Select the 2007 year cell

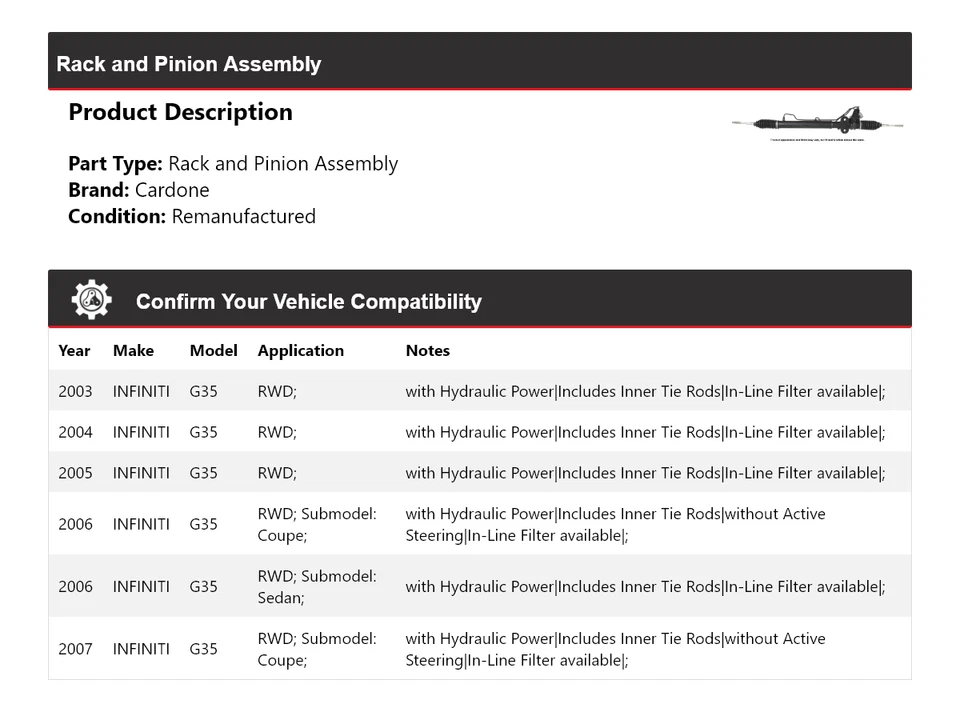point(75,649)
